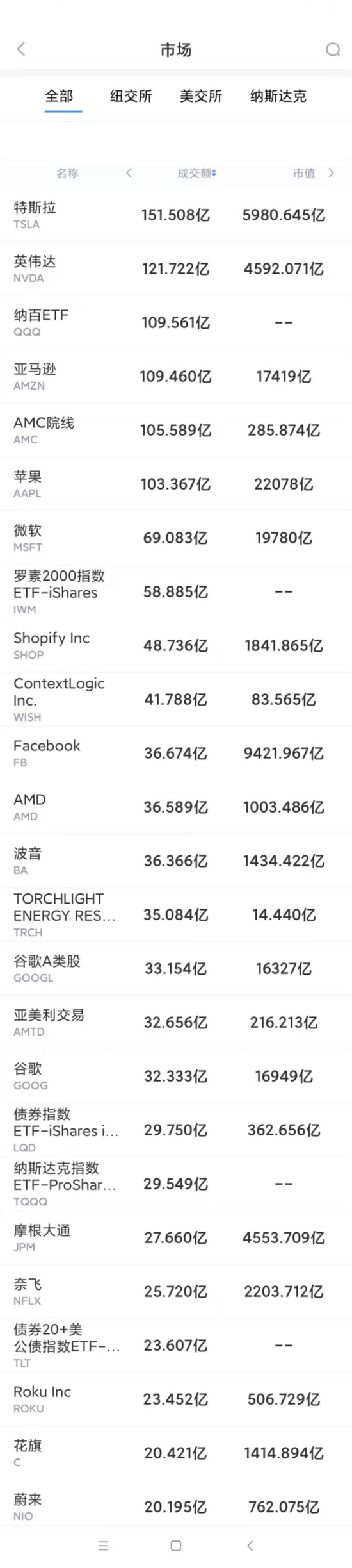Tap Android home square icon
This screenshot has height=1568, width=352.
click(176, 1546)
